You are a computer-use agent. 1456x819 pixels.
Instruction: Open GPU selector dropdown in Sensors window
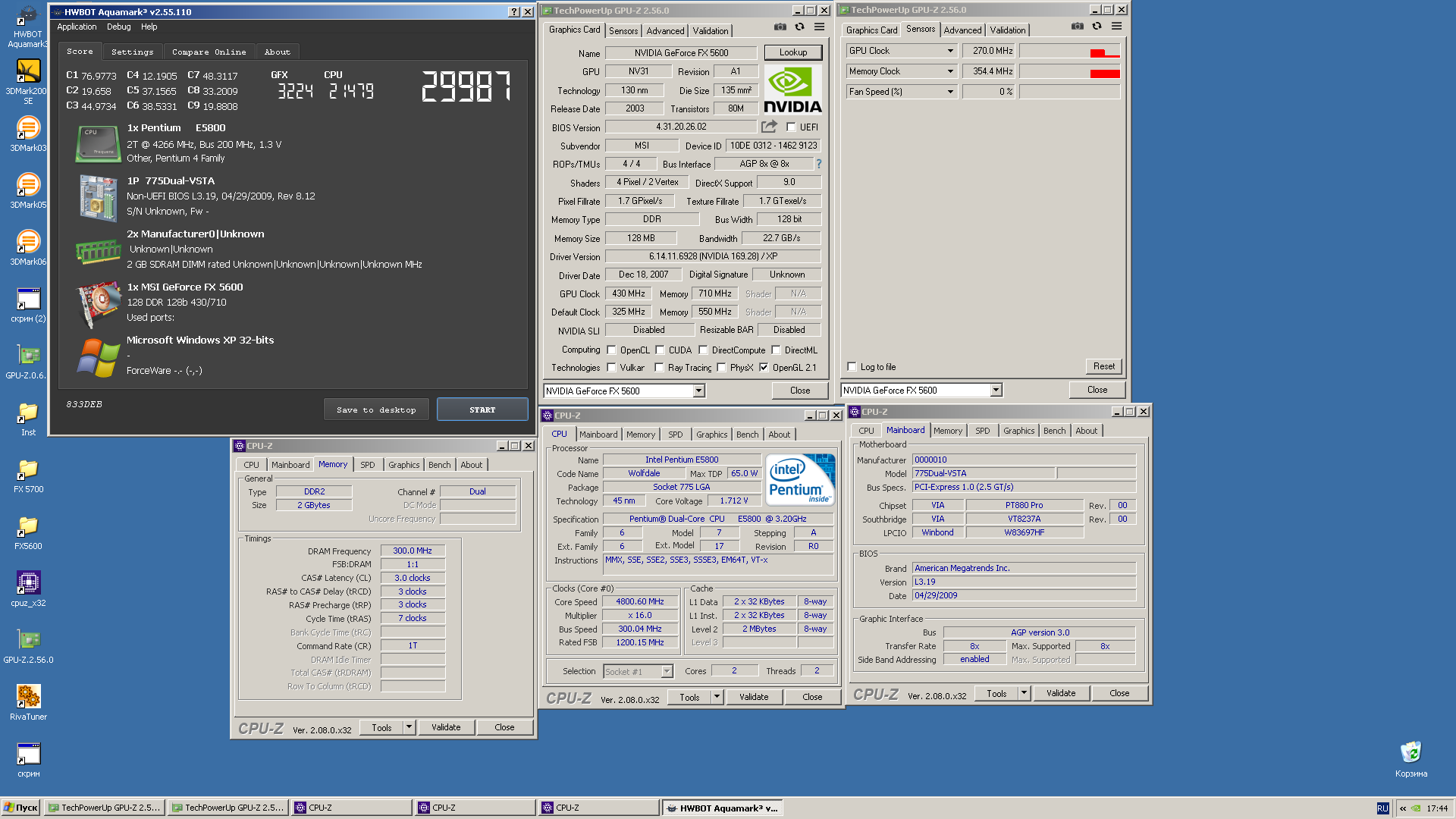click(996, 391)
